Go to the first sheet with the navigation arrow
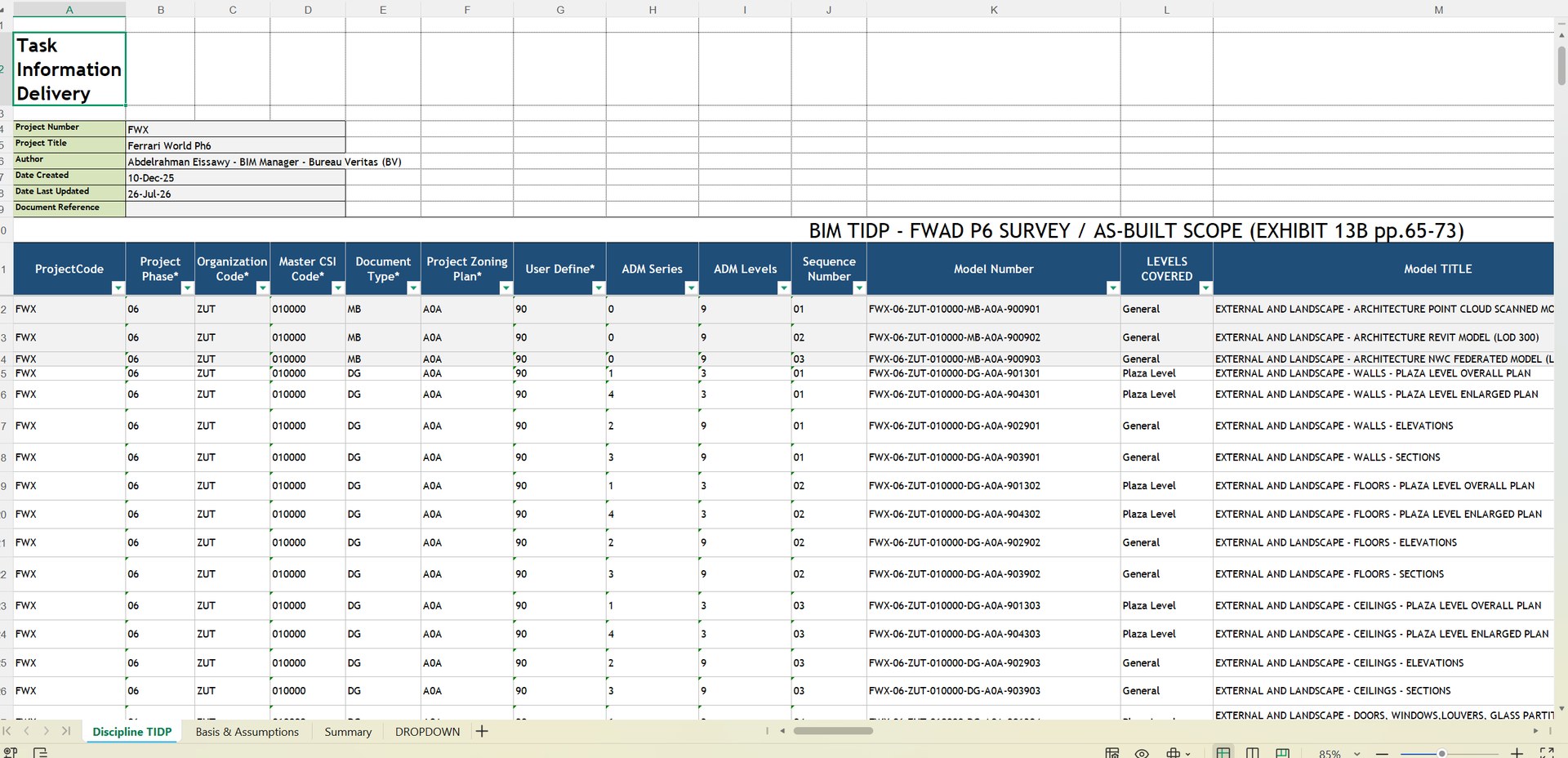The image size is (1568, 758). pos(7,731)
